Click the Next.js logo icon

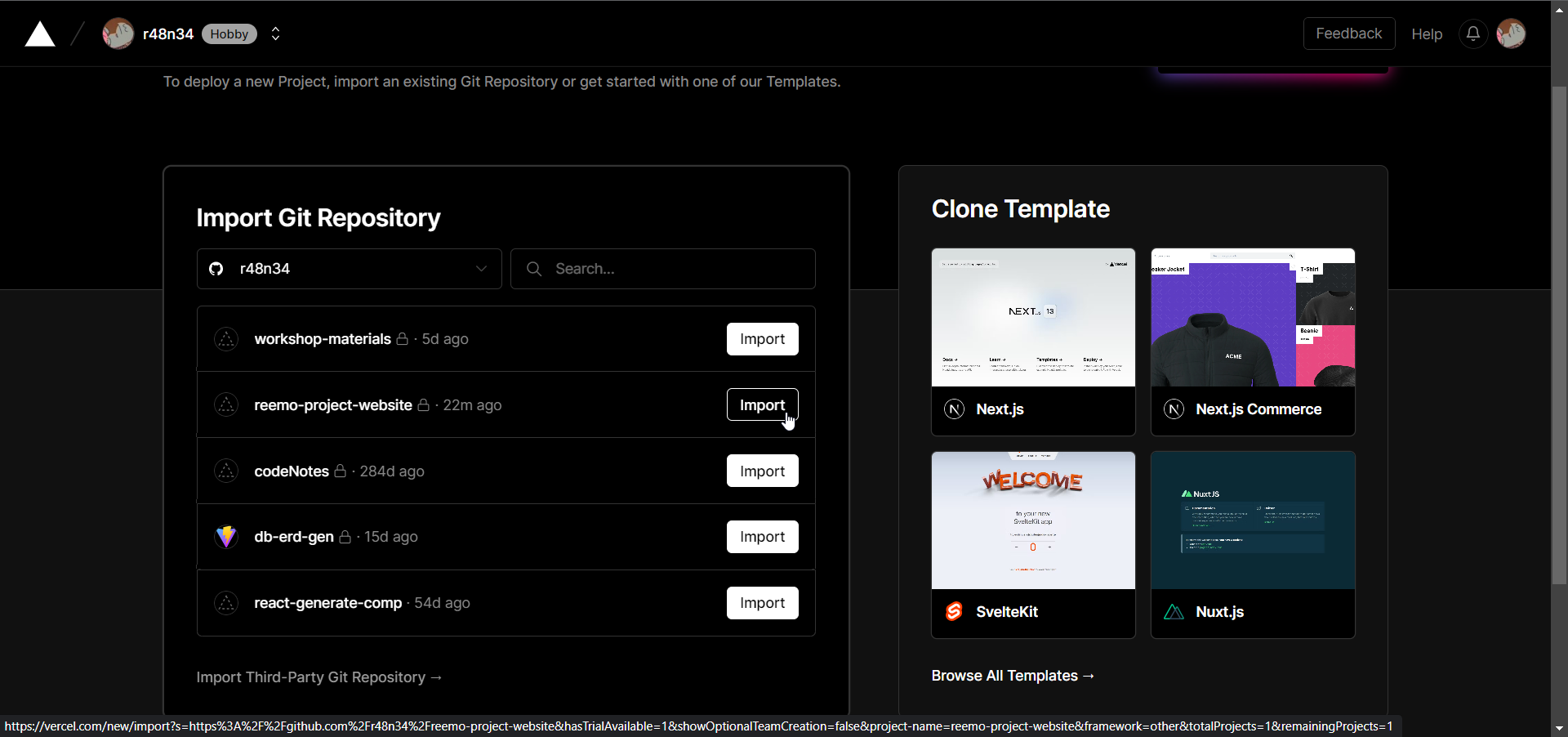(954, 409)
